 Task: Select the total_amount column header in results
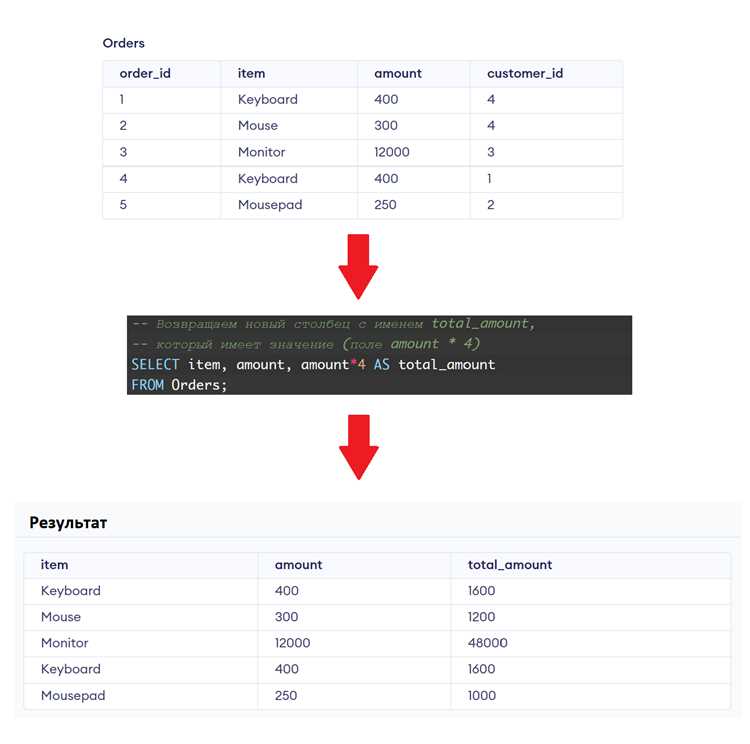click(x=510, y=565)
